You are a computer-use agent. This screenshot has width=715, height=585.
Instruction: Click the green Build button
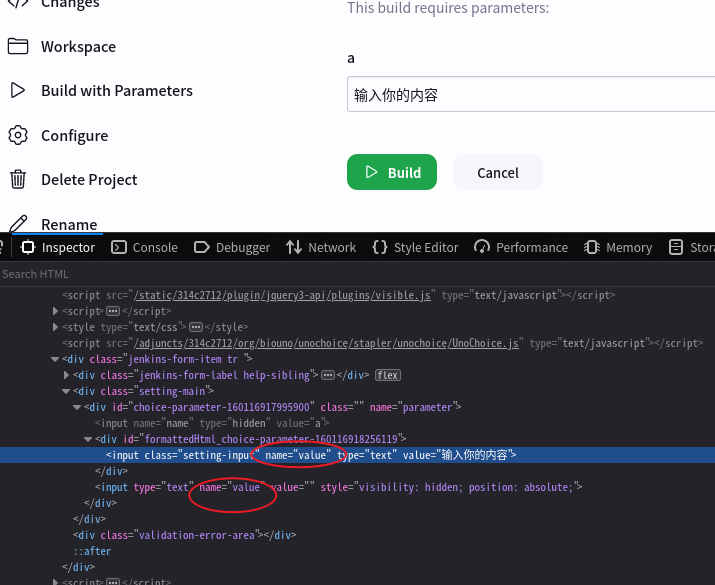[x=392, y=172]
